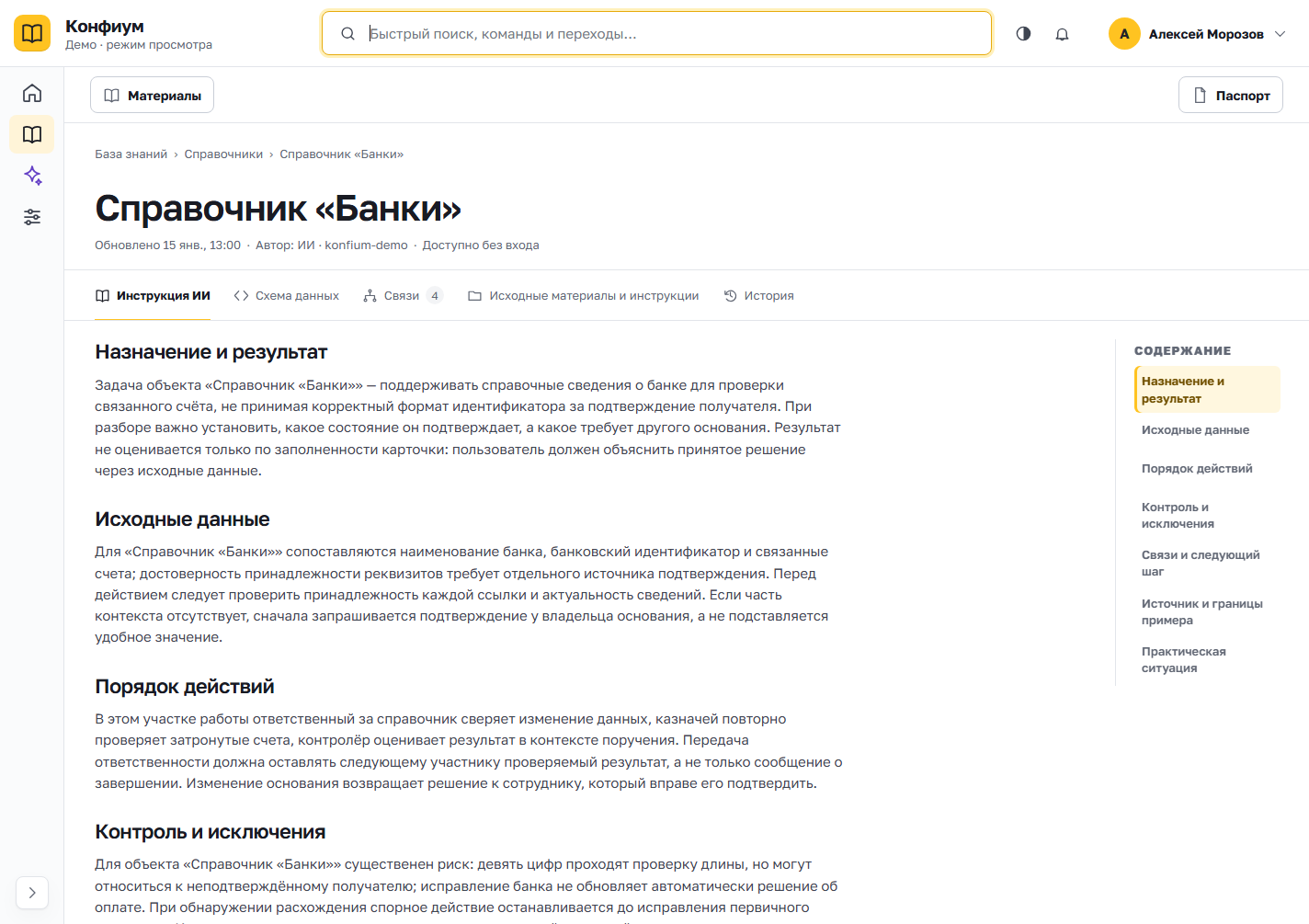
Task: Click the Порядок действий section heading
Action: point(185,687)
